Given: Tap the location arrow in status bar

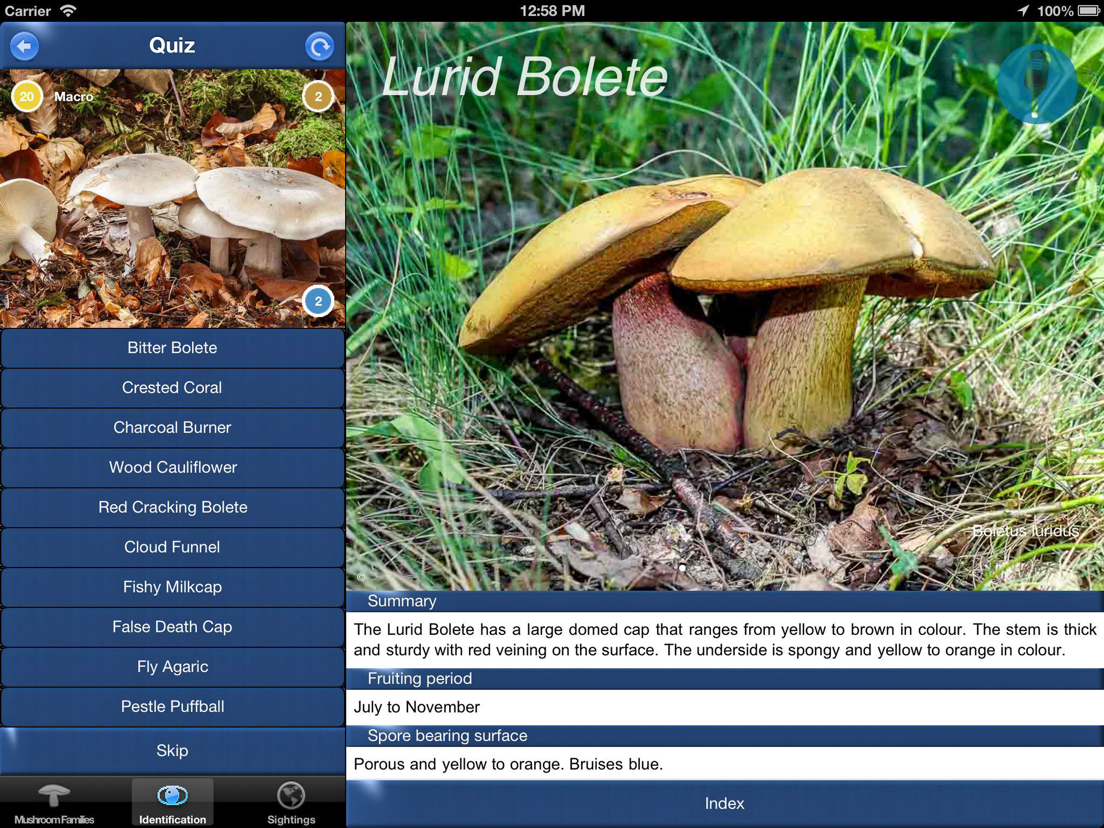Looking at the screenshot, I should (x=1023, y=11).
